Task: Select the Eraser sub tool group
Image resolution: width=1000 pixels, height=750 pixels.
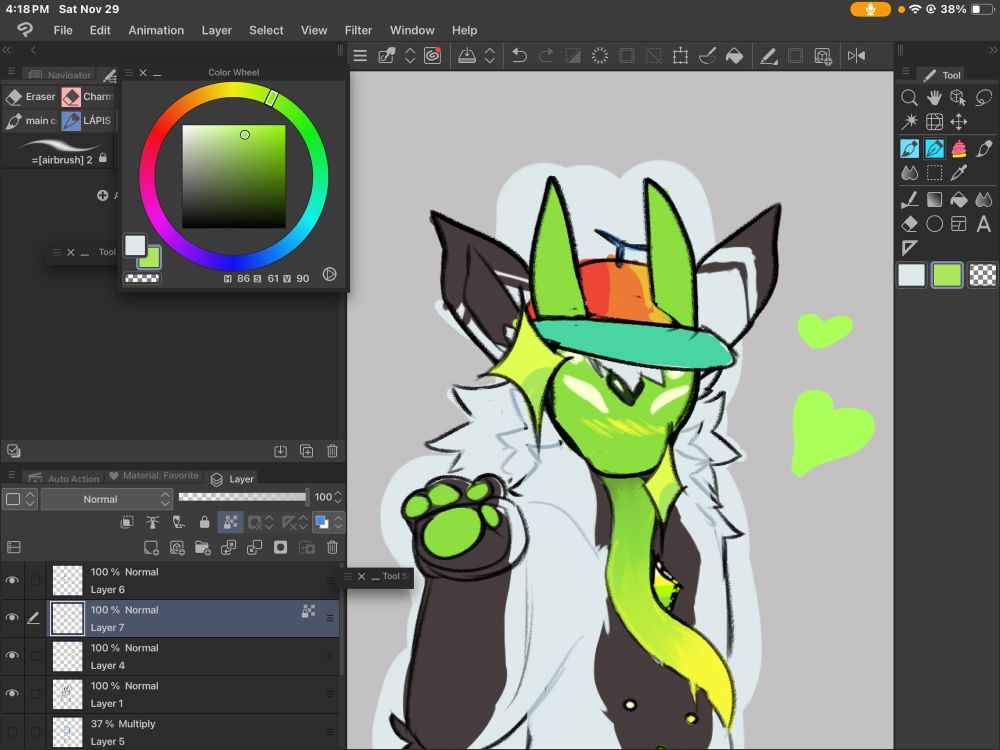Action: [31, 97]
